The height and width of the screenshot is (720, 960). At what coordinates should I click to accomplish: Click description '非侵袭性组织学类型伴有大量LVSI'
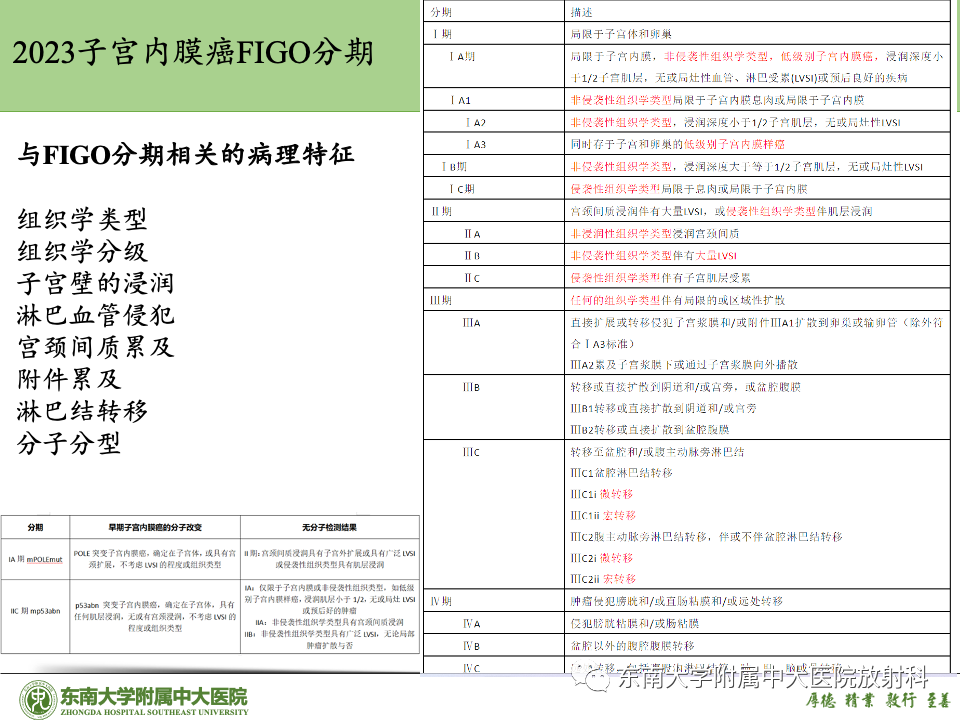pos(653,255)
